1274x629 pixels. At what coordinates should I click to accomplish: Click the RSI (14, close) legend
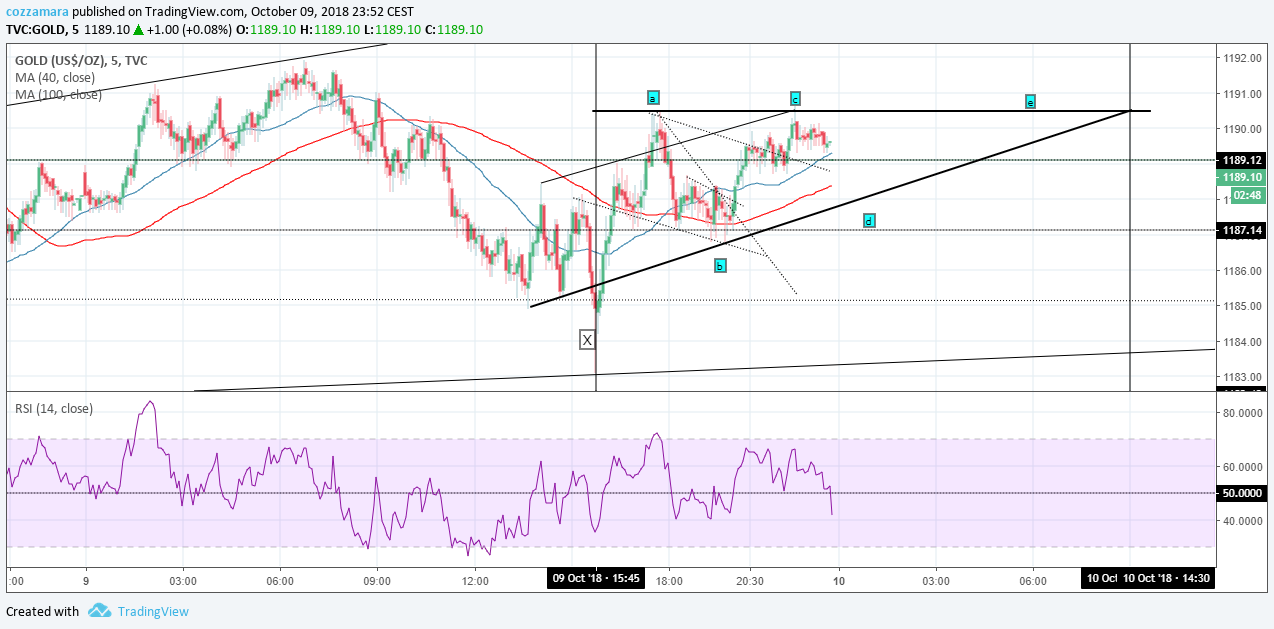[54, 408]
